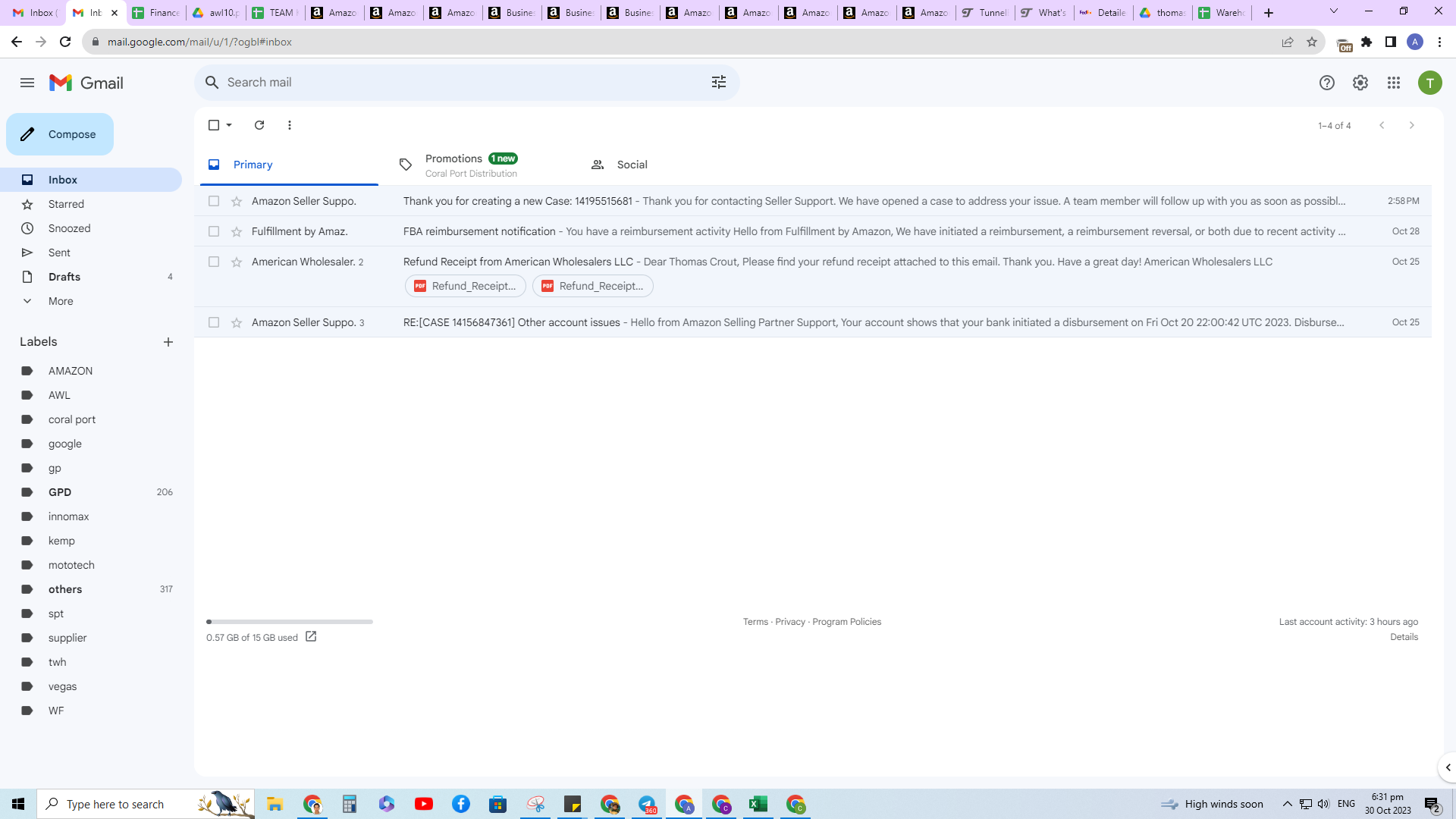Viewport: 1456px width, 819px height.
Task: Open the Inbox folder
Action: 91,180
